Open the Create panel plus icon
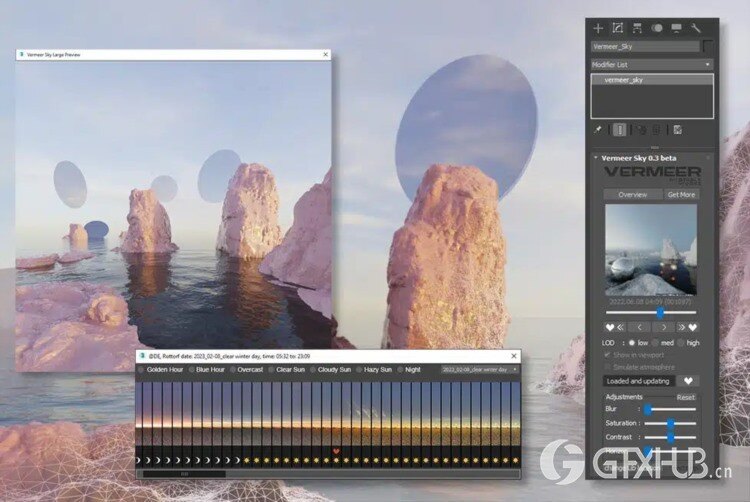750x502 pixels. pos(598,28)
